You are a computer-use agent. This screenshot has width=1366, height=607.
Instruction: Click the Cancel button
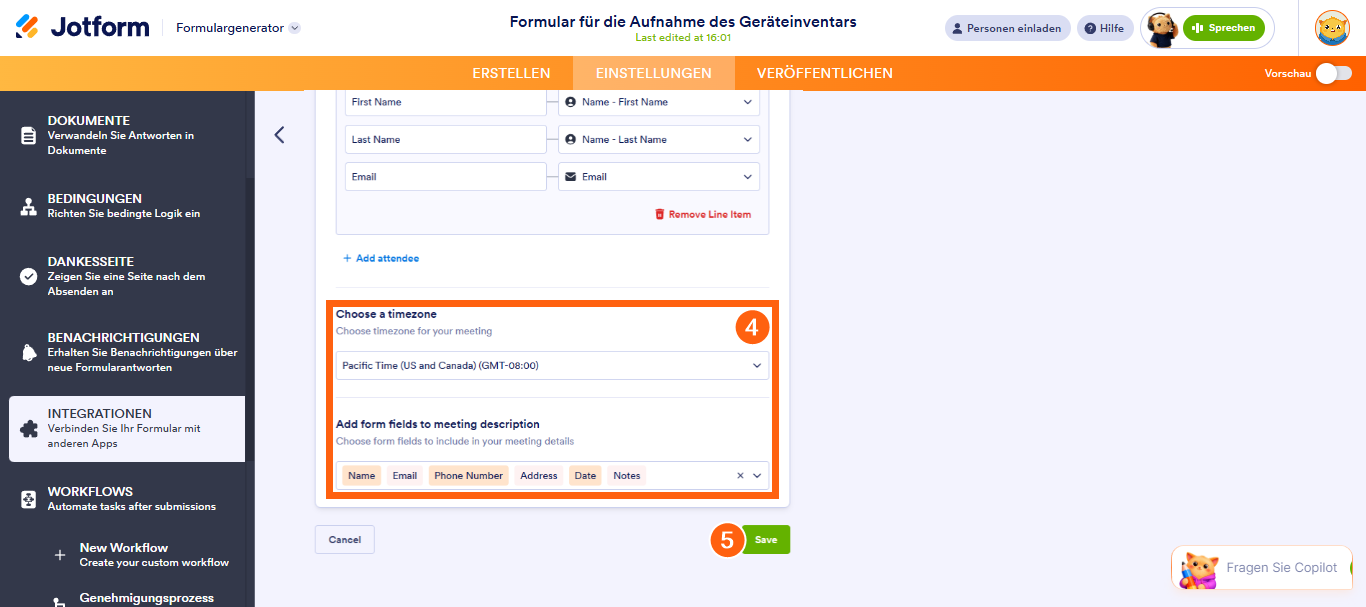coord(345,540)
